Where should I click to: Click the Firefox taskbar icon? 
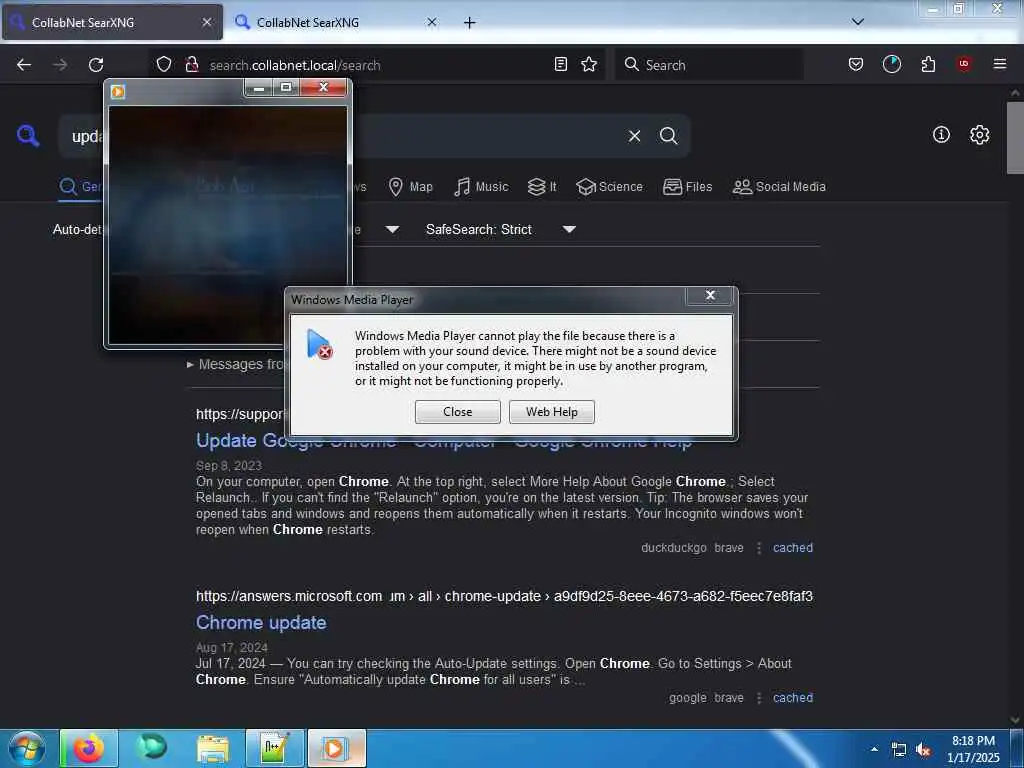[x=89, y=748]
